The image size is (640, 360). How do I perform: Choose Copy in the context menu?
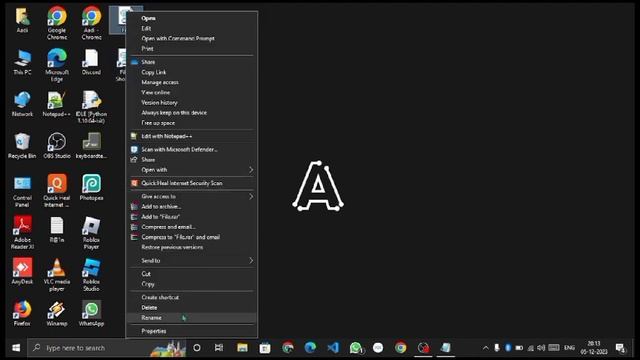click(x=192, y=284)
